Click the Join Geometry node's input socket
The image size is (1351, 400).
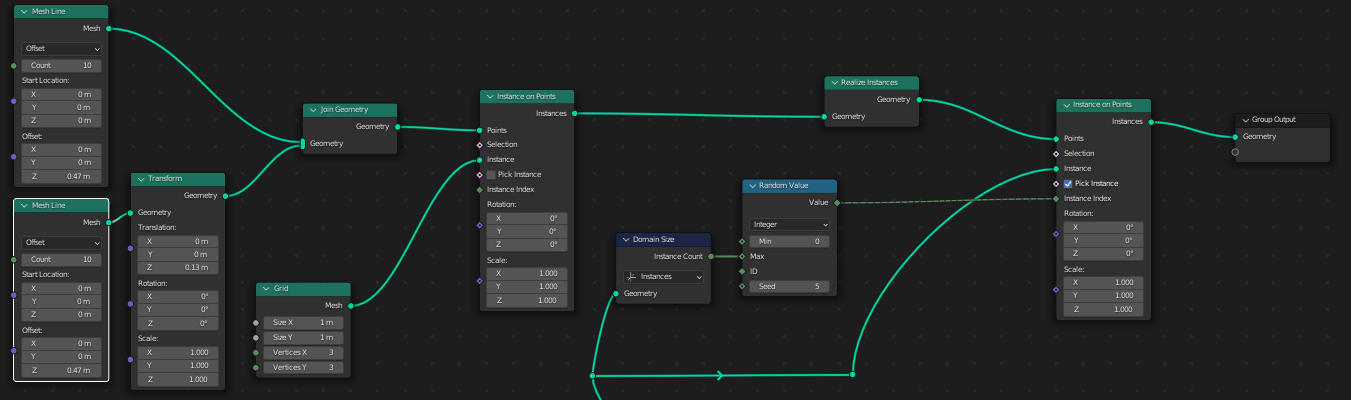[x=303, y=144]
